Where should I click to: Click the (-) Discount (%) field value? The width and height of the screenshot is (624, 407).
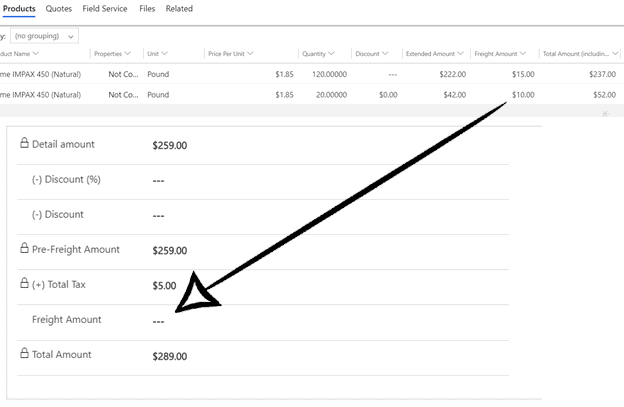coord(158,181)
